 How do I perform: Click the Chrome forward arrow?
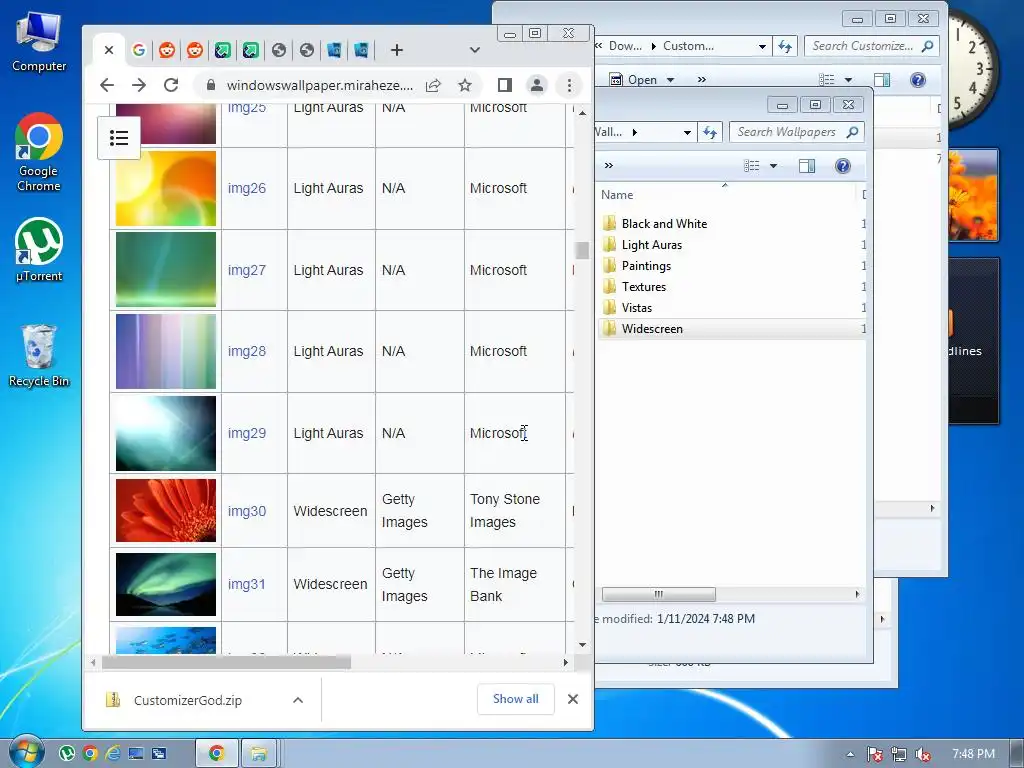click(139, 85)
